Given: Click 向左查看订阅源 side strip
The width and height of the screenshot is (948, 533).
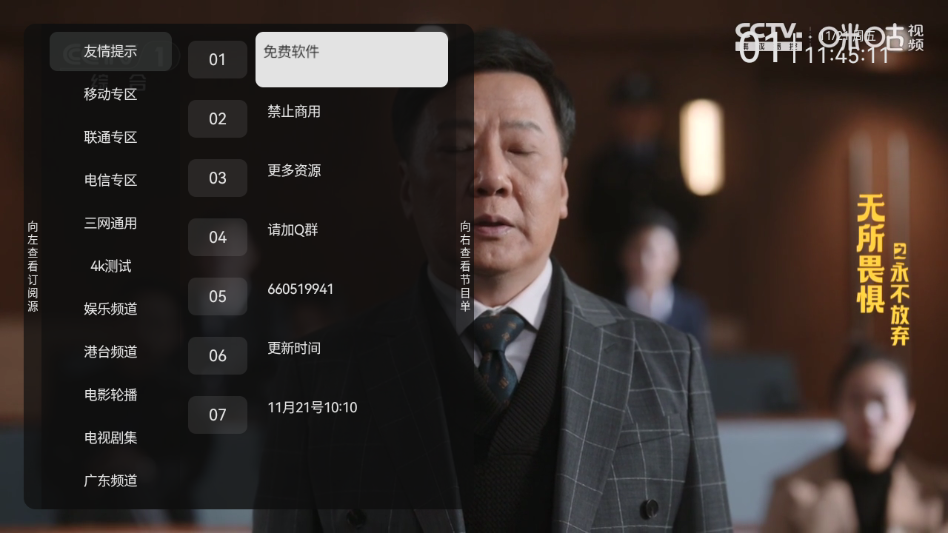Looking at the screenshot, I should [x=33, y=266].
